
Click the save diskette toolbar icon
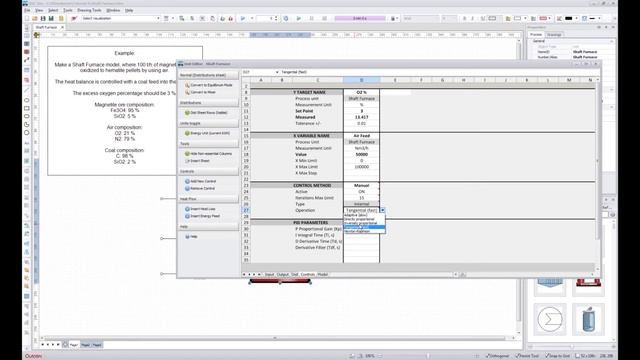point(43,18)
